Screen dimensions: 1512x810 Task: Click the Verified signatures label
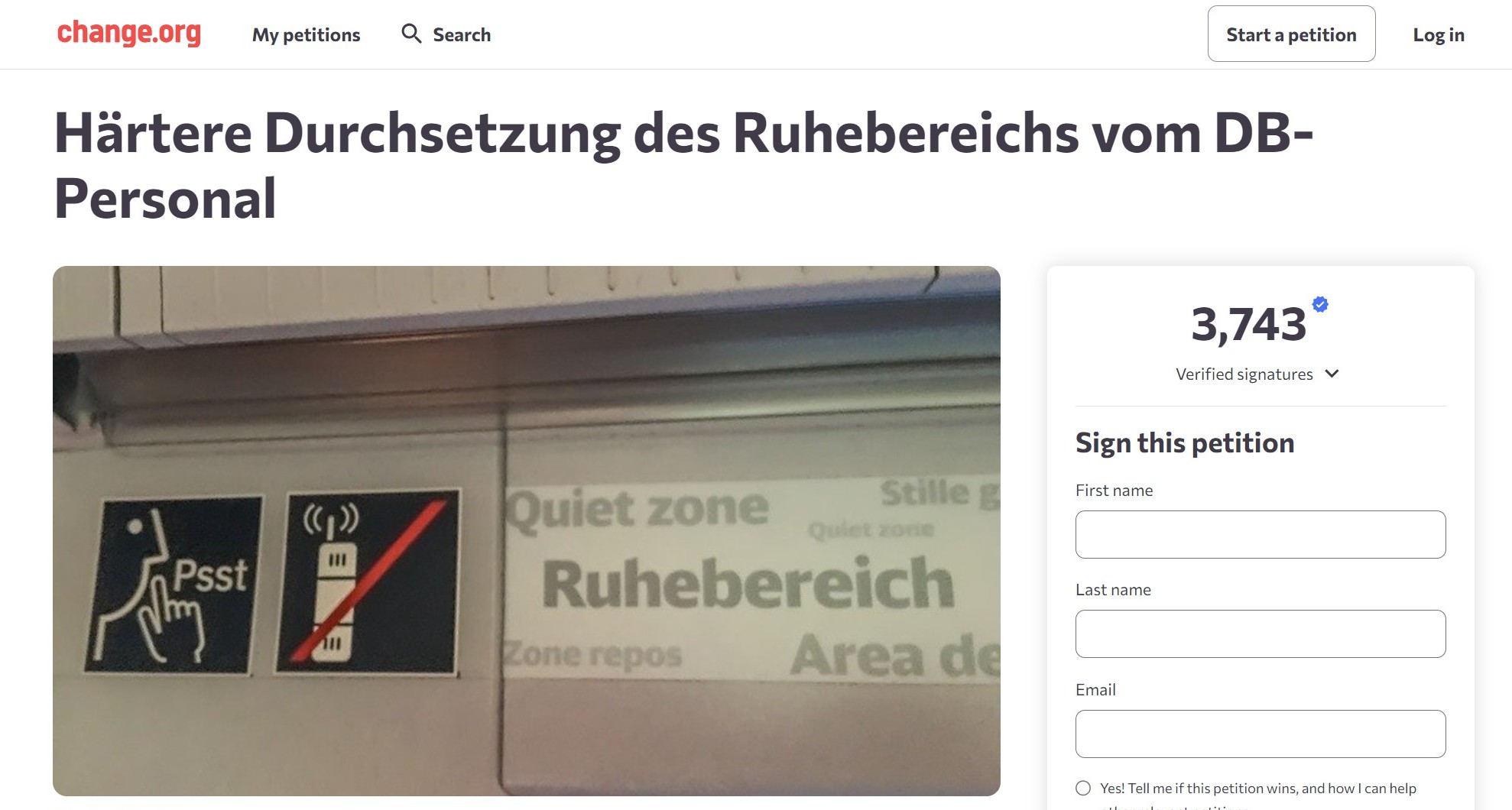pyautogui.click(x=1244, y=374)
